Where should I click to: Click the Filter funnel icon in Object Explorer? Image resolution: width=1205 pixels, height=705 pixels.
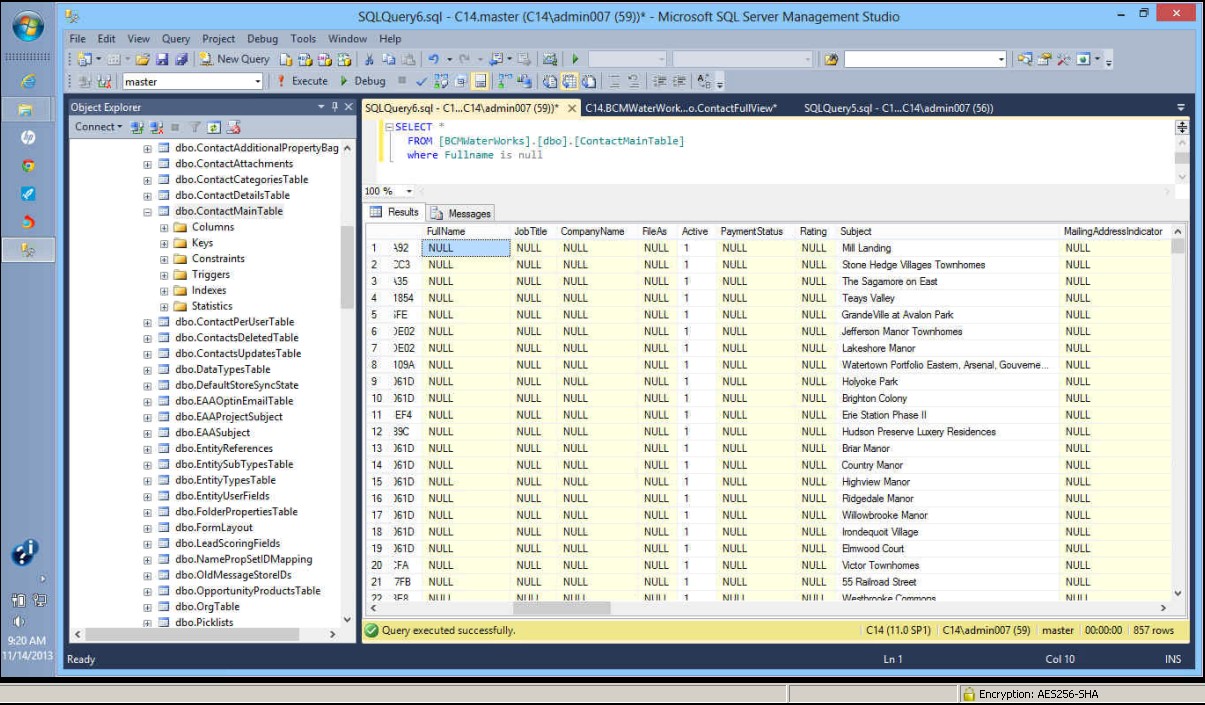[x=195, y=127]
